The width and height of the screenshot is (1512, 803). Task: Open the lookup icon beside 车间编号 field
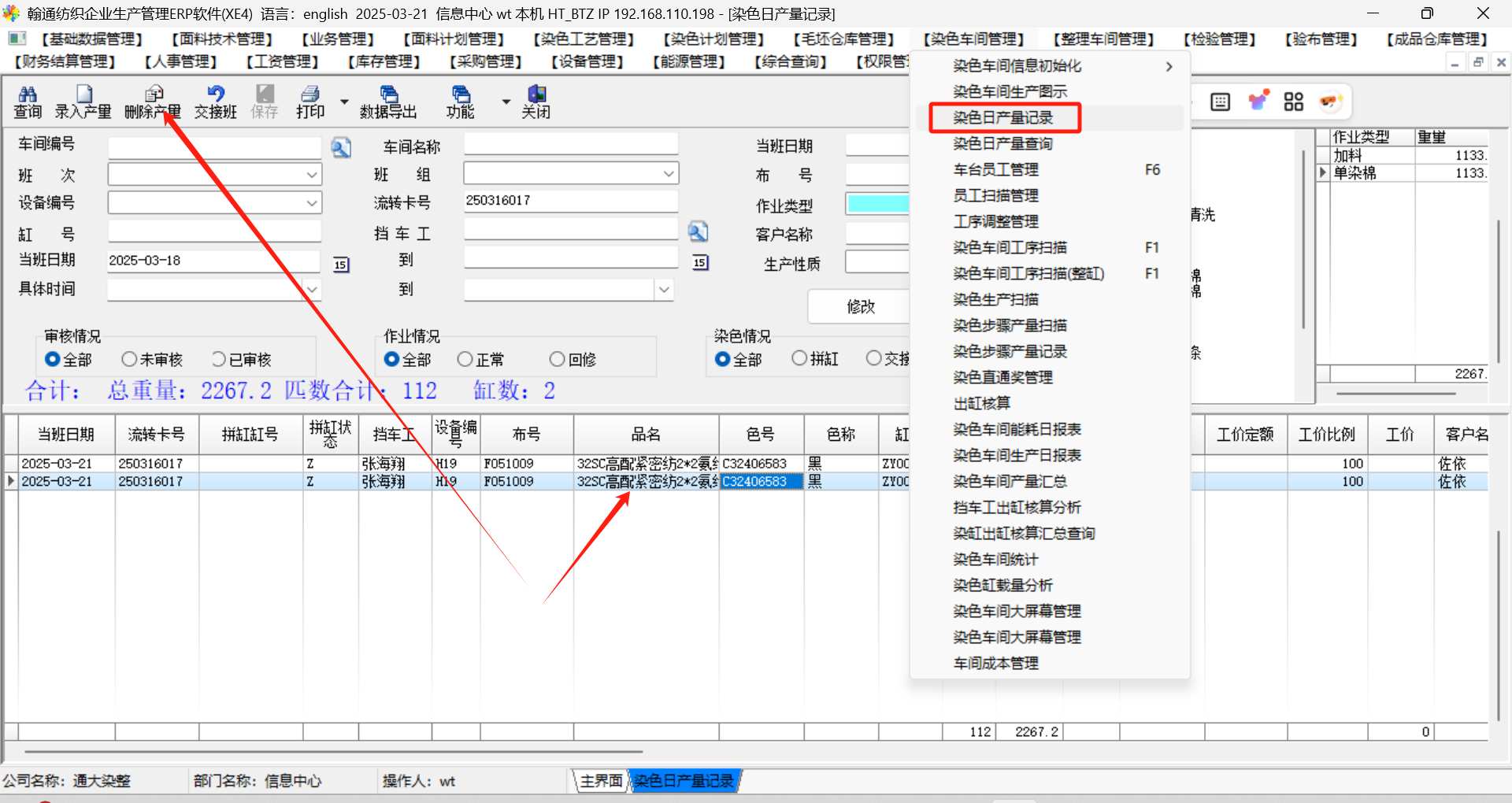[341, 147]
